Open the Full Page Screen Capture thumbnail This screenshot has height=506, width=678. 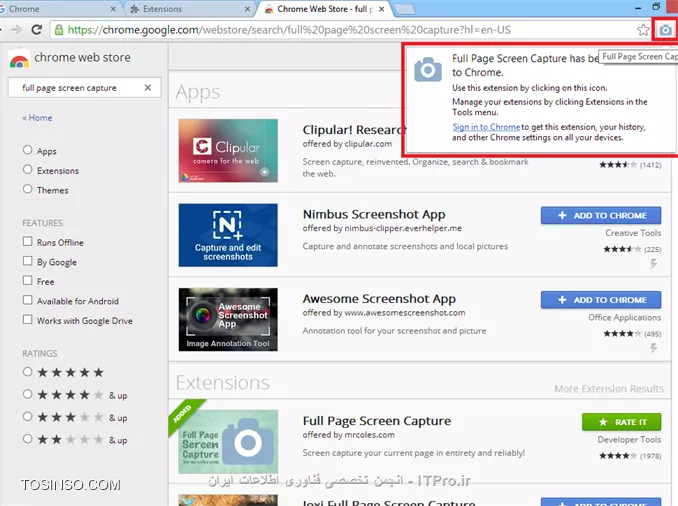click(228, 442)
